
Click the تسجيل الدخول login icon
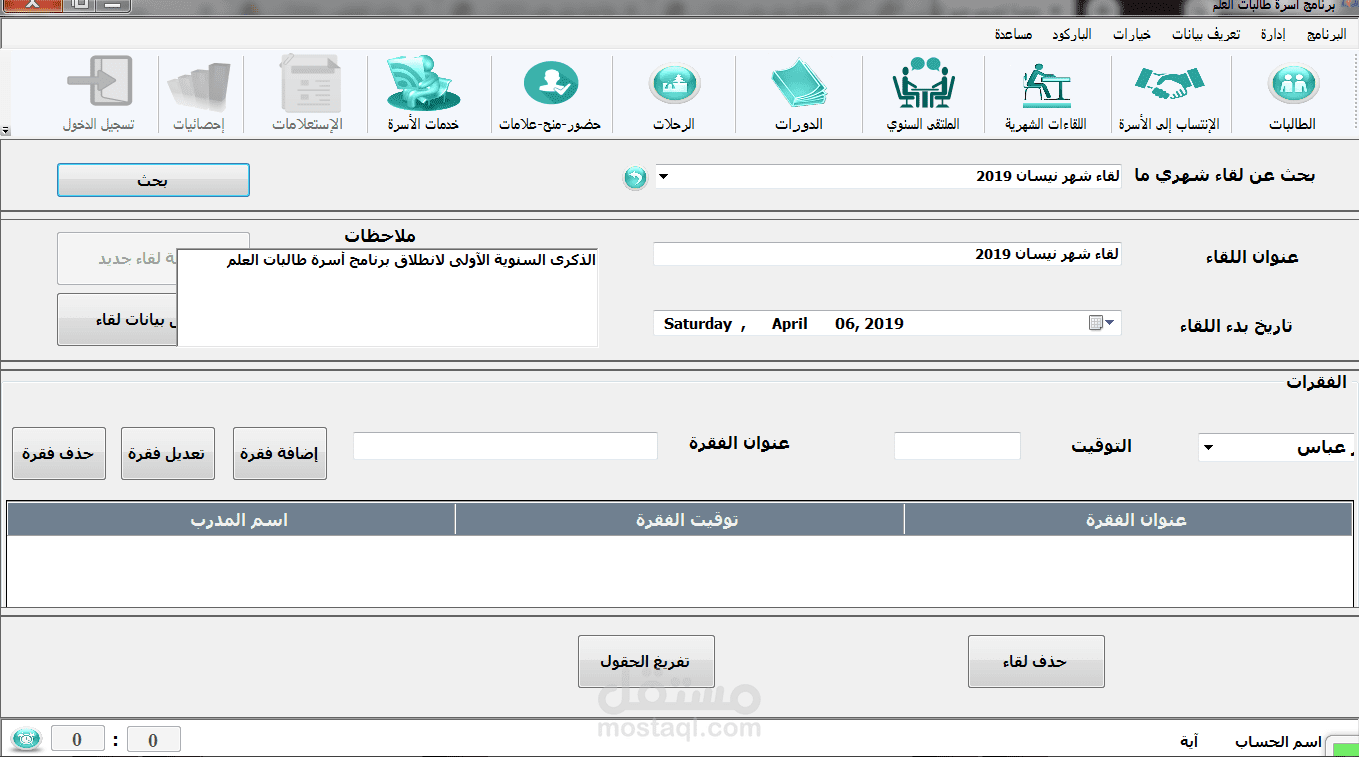99,96
